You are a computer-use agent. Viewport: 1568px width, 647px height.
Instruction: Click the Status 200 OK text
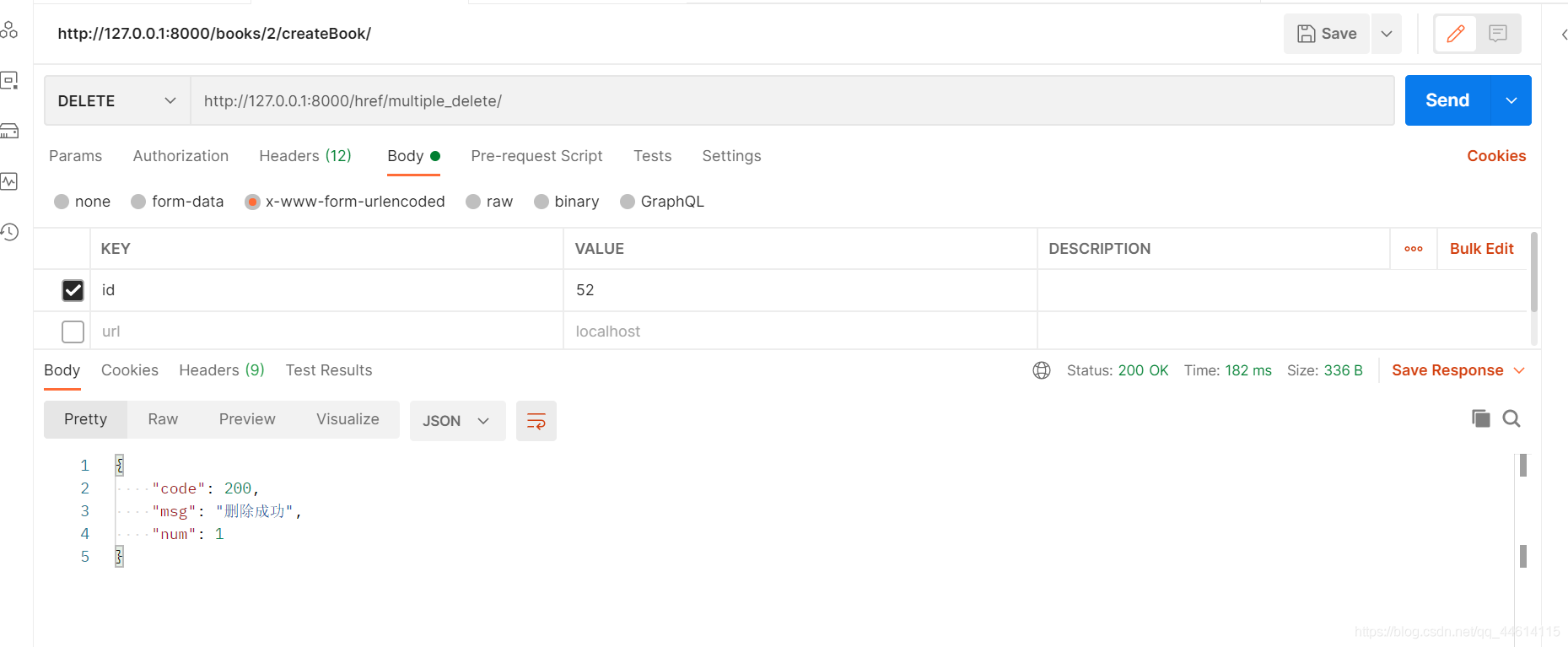(1118, 370)
